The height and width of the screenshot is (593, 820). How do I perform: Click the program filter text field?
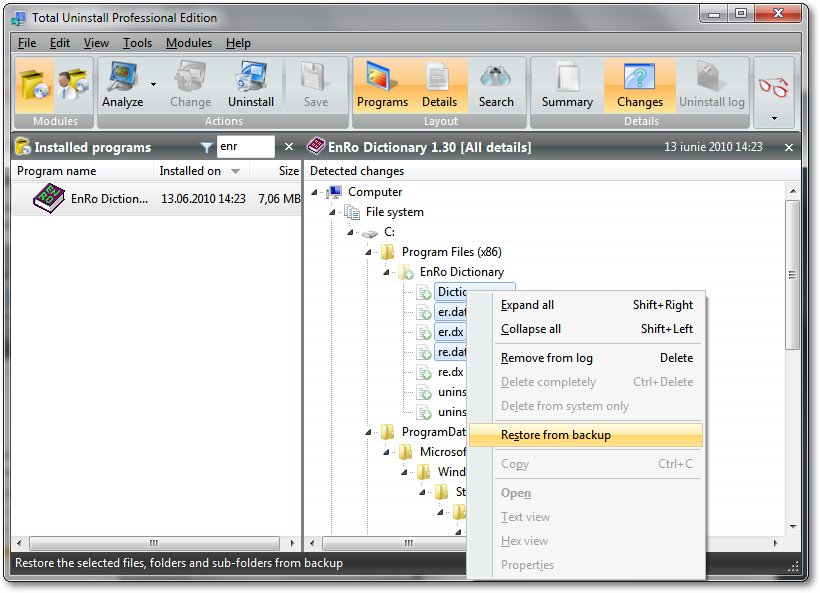245,147
